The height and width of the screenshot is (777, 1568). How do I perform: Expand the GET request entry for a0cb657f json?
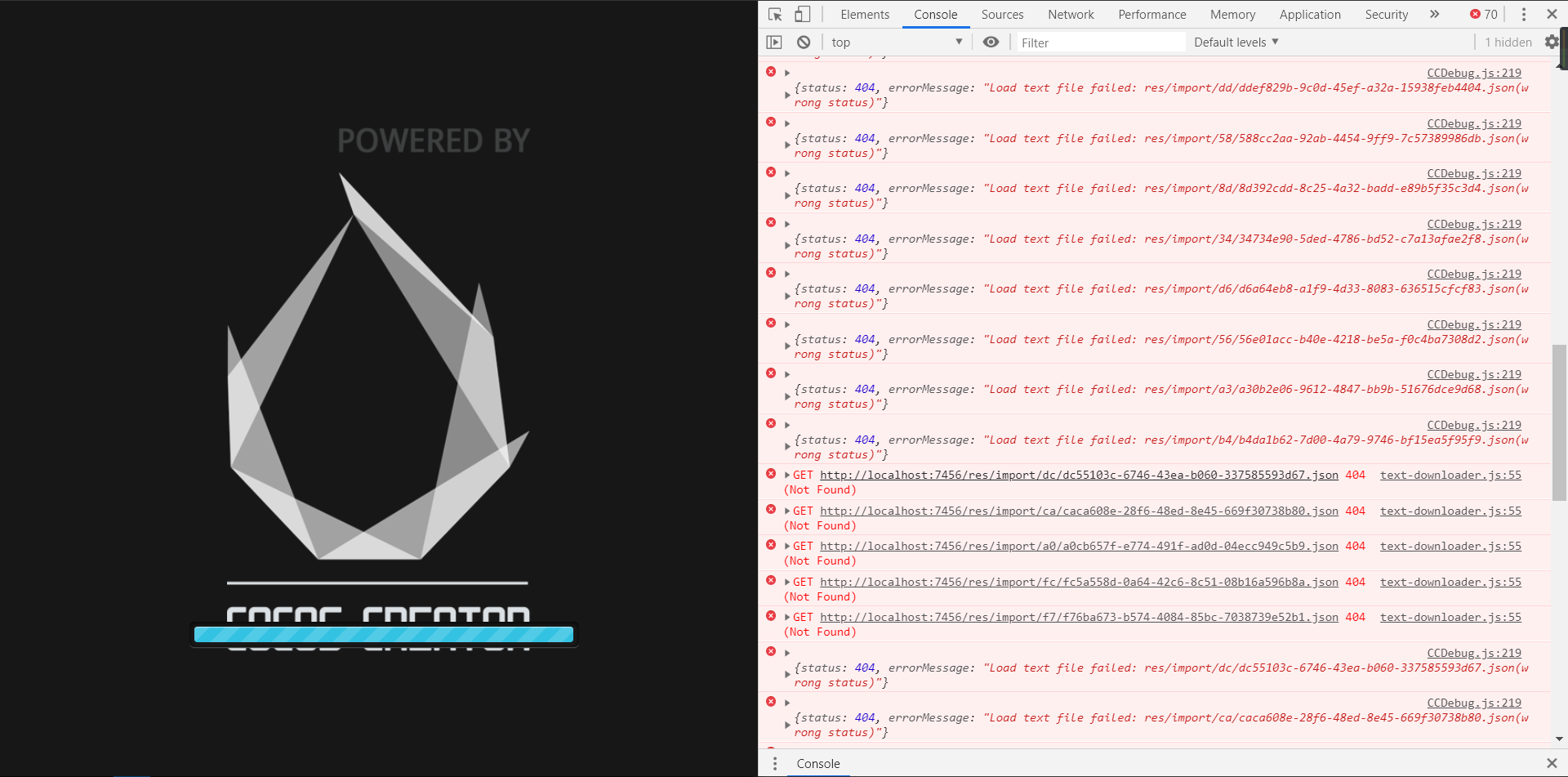[x=787, y=546]
